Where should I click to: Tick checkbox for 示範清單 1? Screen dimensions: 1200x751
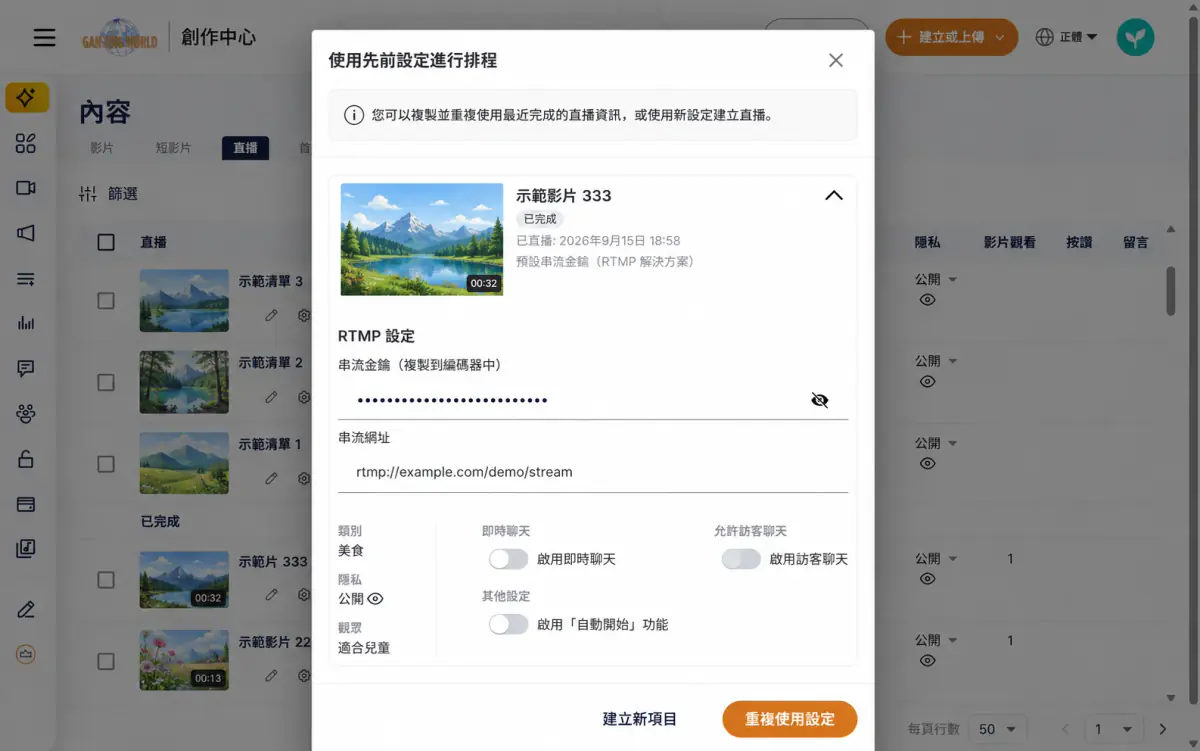tap(106, 464)
